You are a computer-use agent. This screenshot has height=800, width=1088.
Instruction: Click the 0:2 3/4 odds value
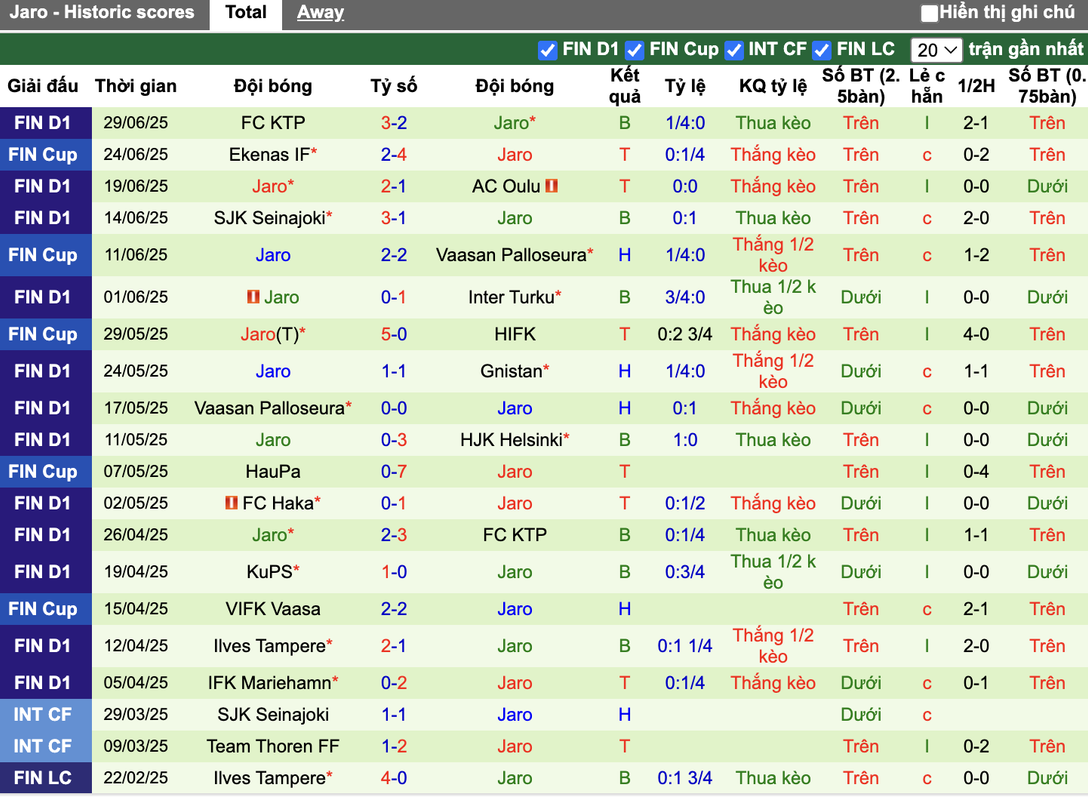pos(685,334)
